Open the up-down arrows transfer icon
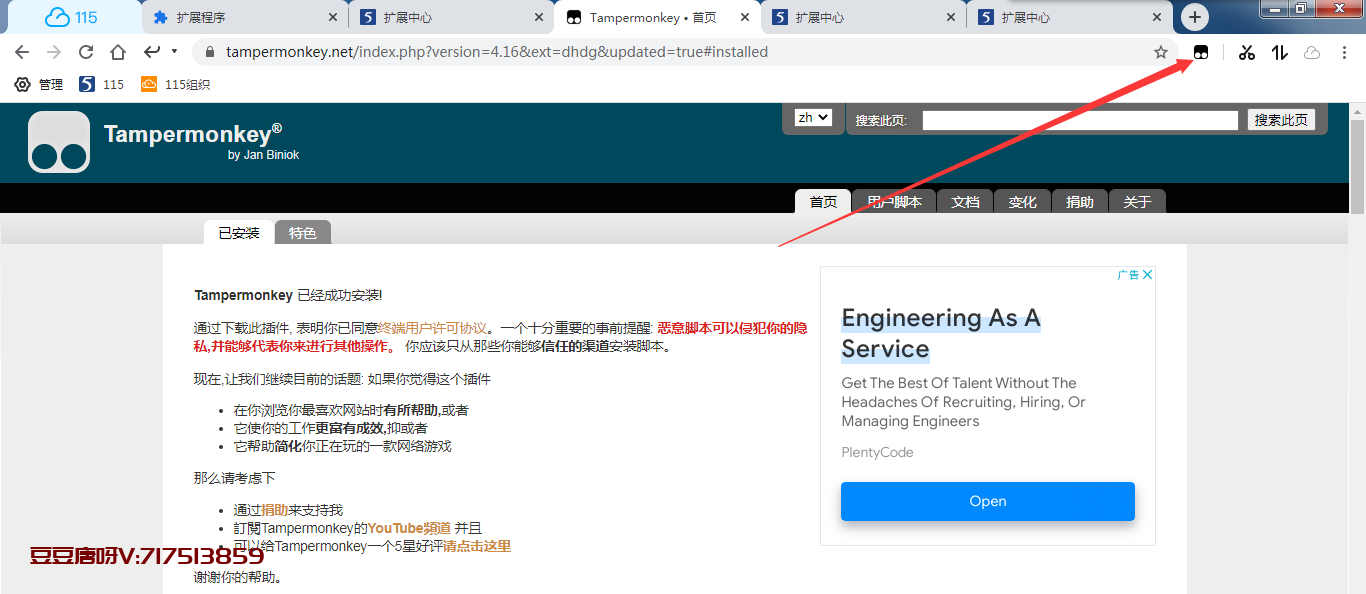 (1279, 52)
